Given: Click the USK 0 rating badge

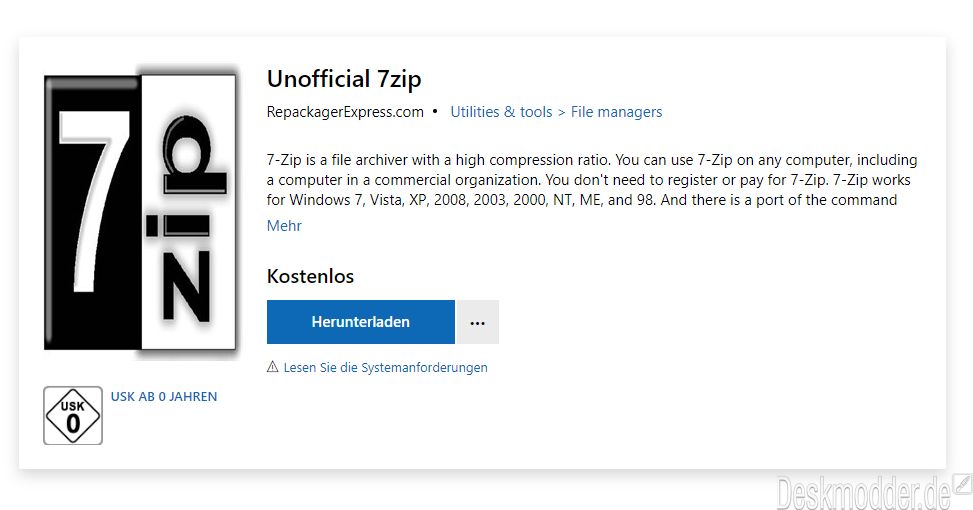Looking at the screenshot, I should coord(73,415).
